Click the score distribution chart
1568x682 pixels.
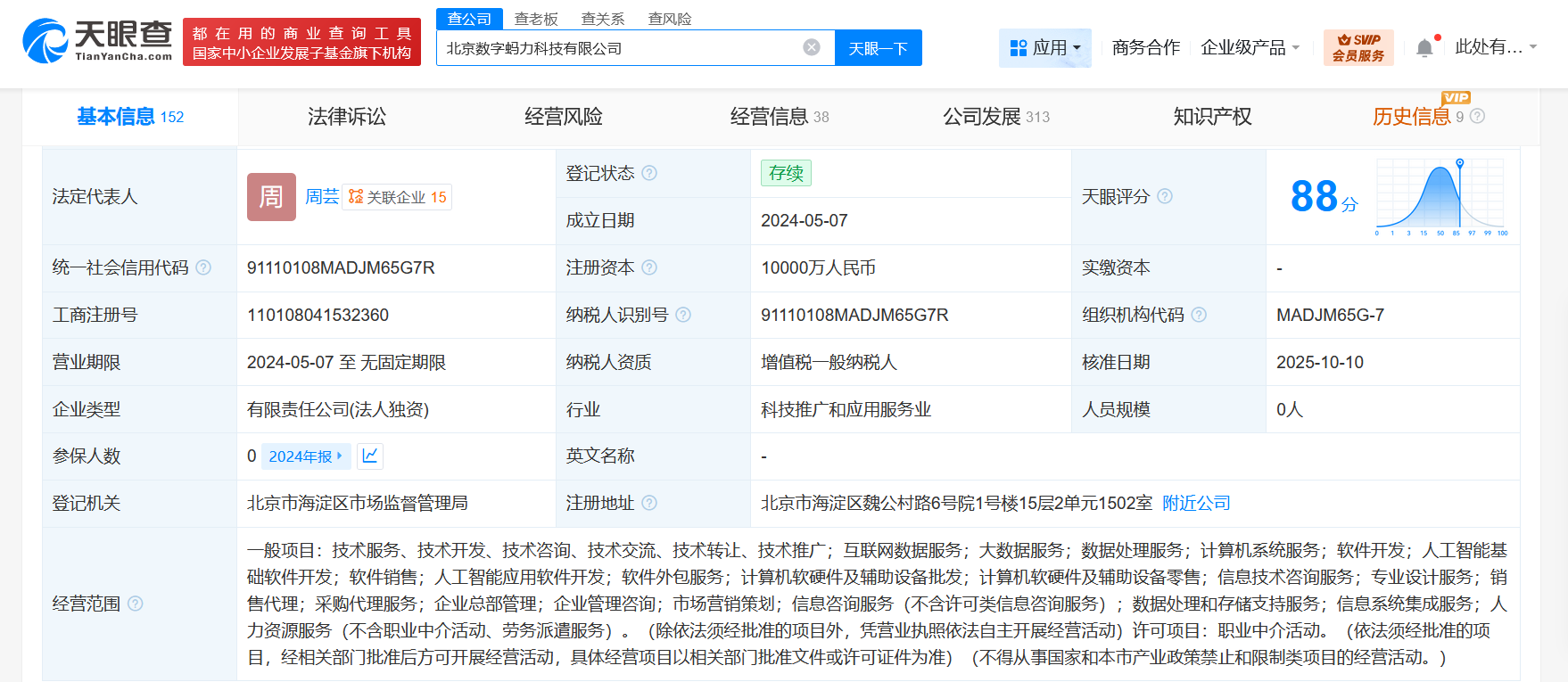(x=1440, y=196)
